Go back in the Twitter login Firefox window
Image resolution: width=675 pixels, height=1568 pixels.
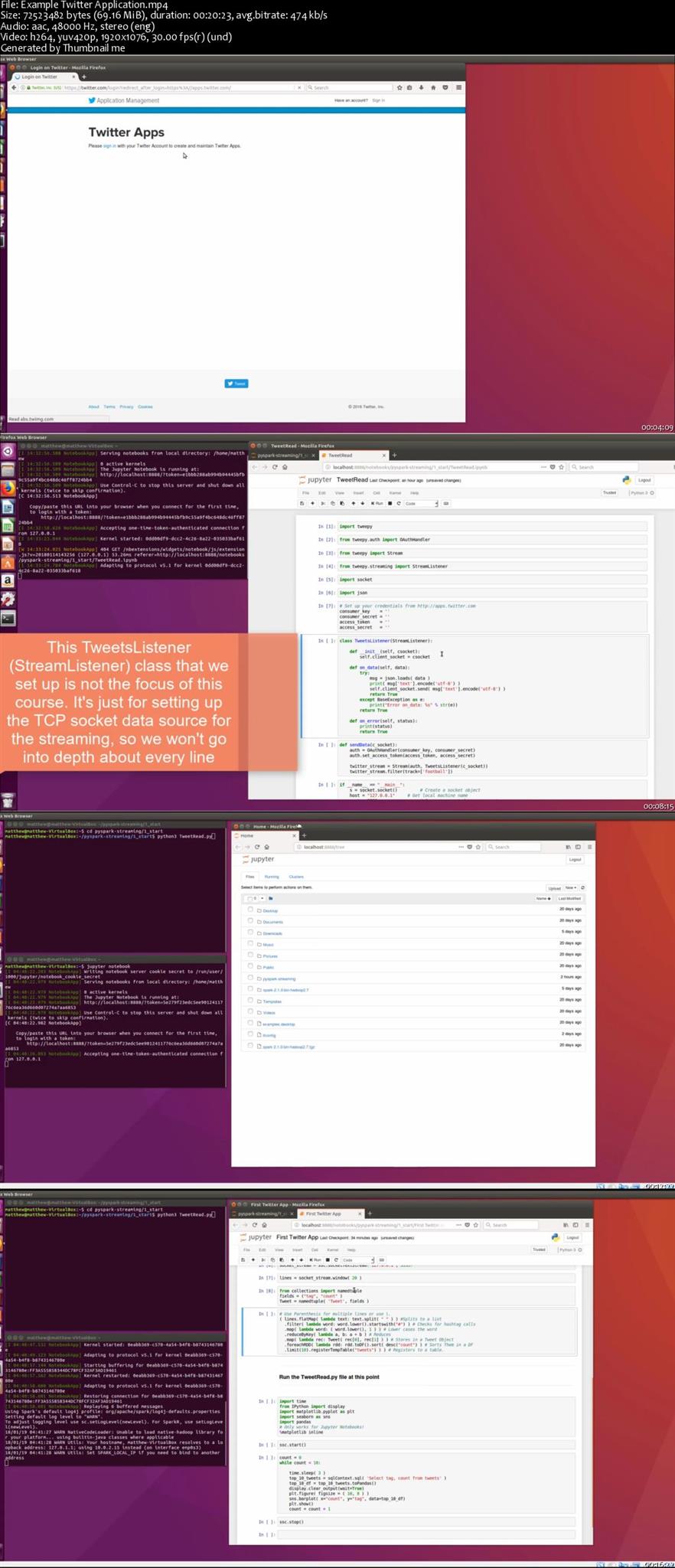pos(13,87)
